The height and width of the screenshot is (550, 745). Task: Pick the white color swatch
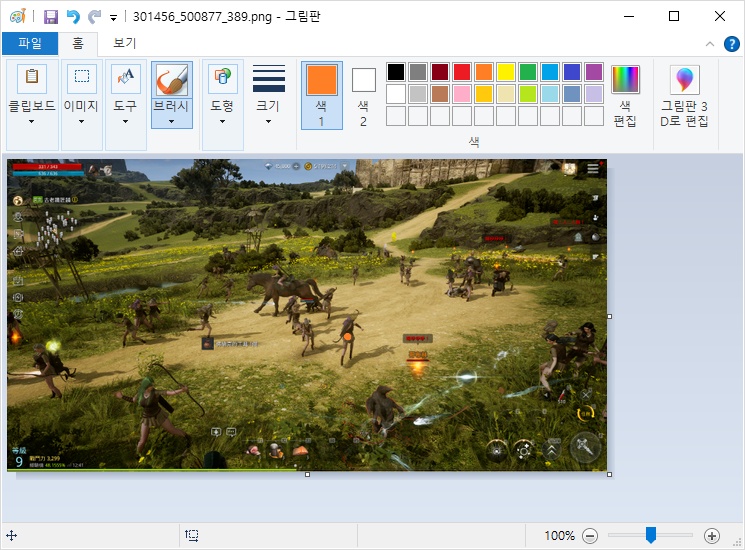point(396,94)
